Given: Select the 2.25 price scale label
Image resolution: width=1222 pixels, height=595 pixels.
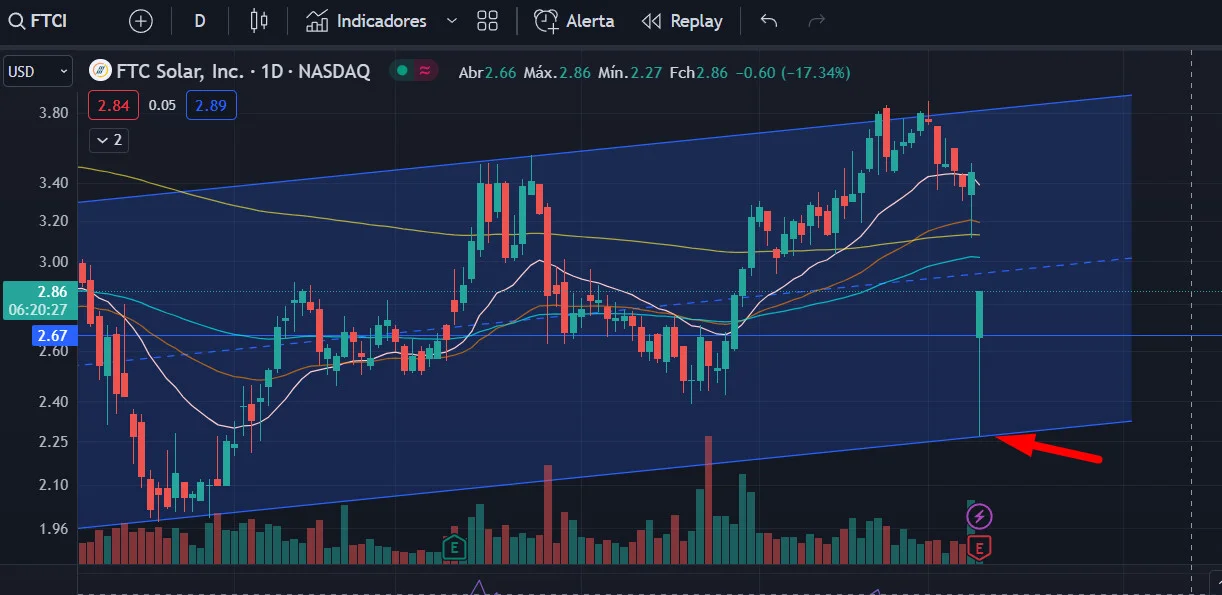Looking at the screenshot, I should (53, 441).
